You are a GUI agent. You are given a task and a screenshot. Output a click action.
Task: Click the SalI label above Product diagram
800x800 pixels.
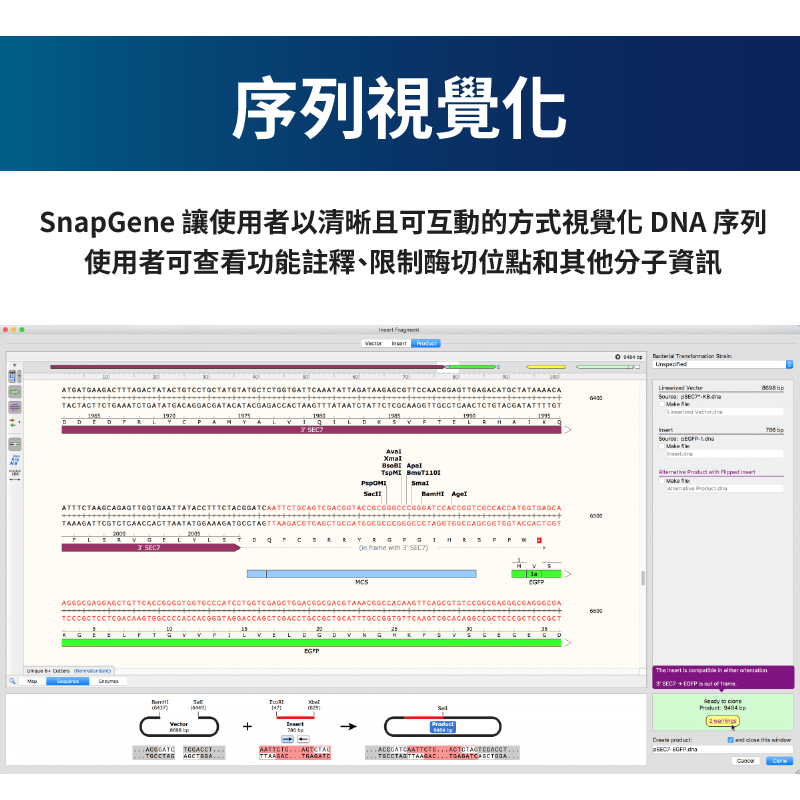(x=442, y=708)
